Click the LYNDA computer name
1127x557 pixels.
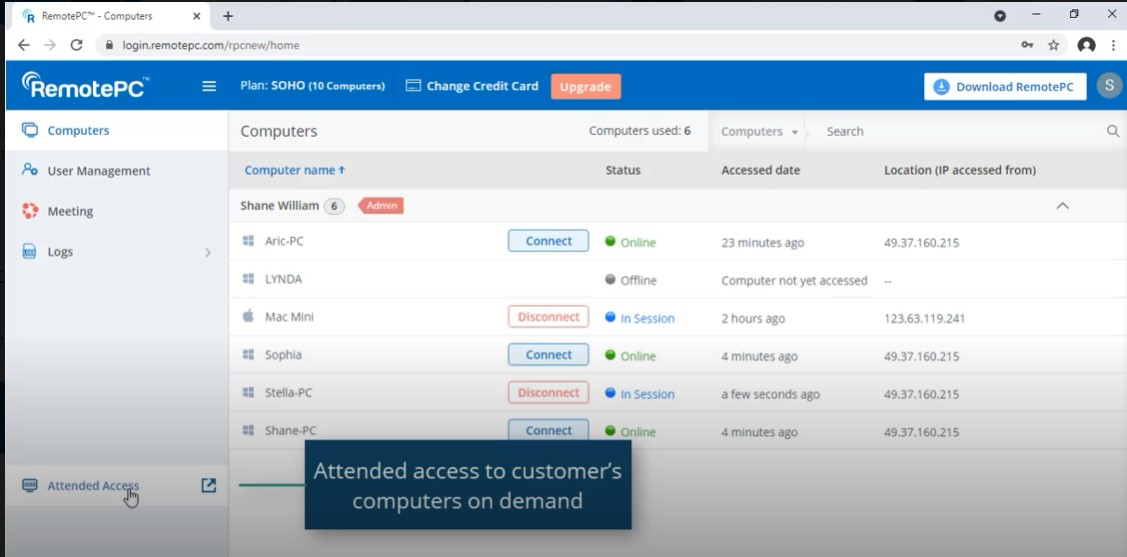point(283,279)
